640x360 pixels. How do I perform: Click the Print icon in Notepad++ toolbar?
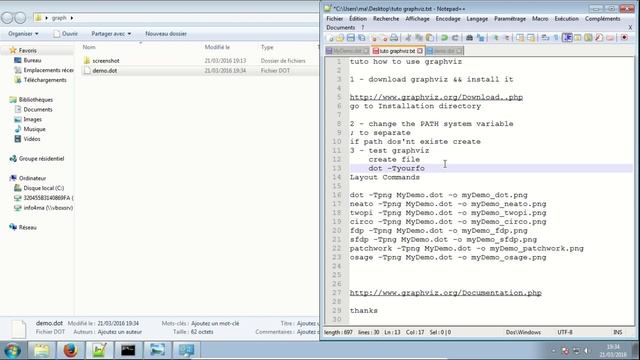pos(394,38)
